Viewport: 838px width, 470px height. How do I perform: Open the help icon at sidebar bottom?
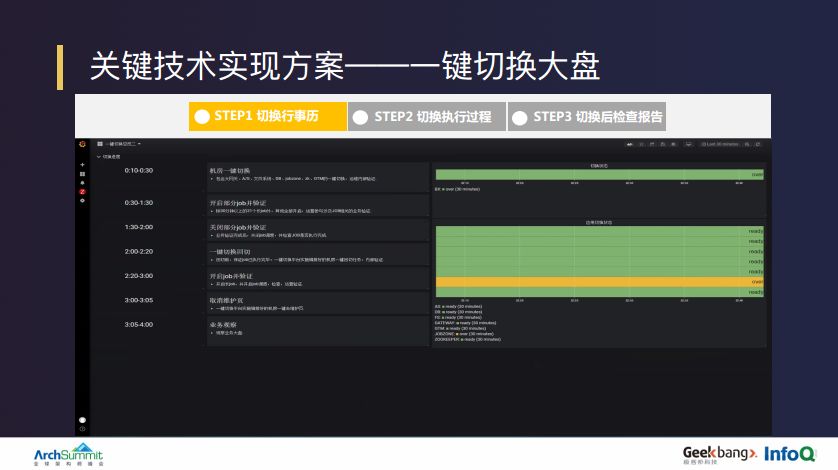[82, 429]
